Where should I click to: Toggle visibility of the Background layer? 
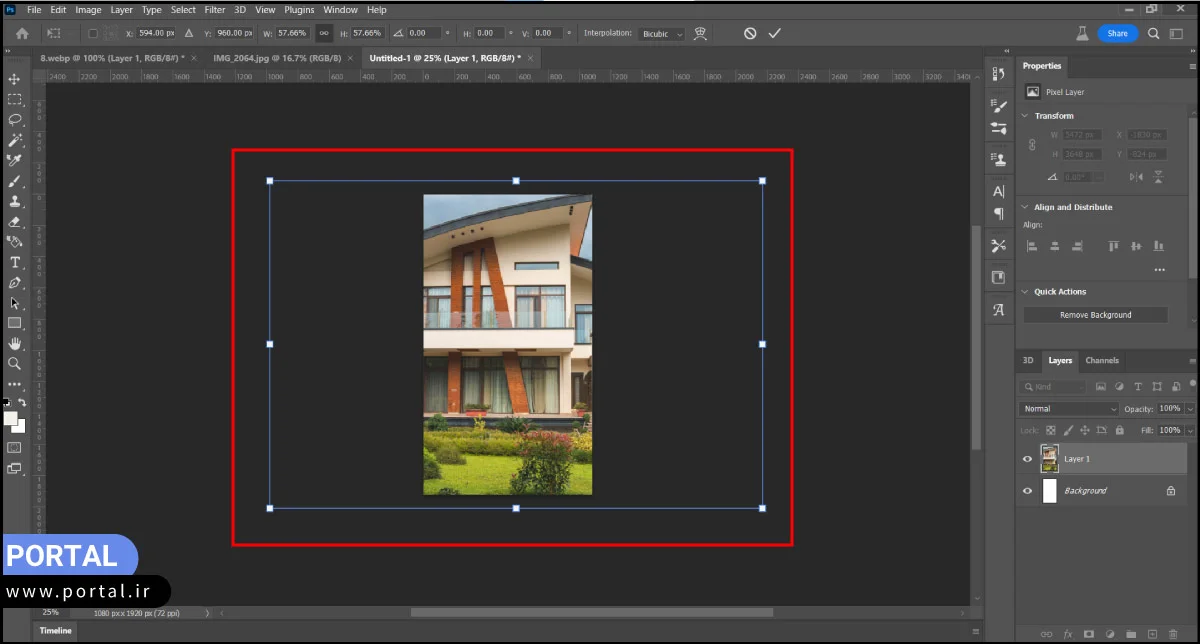(x=1027, y=491)
